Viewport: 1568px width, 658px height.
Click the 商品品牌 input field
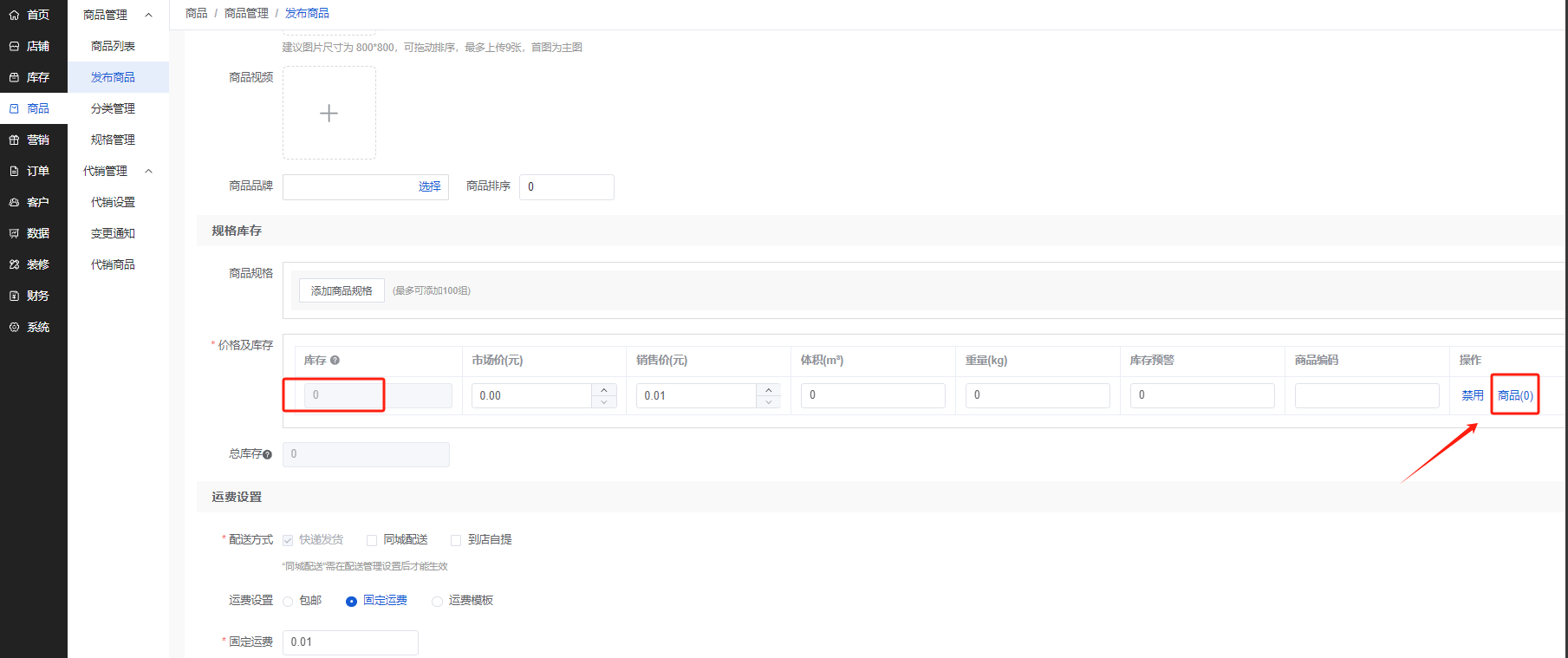(x=366, y=186)
